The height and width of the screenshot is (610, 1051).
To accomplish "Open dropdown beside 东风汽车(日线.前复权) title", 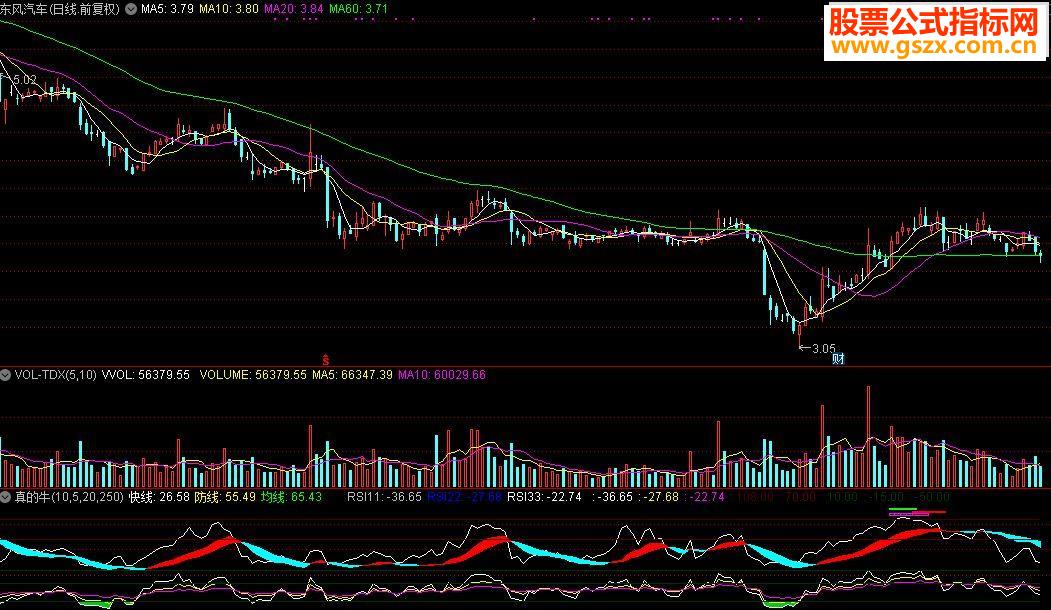I will tap(130, 9).
